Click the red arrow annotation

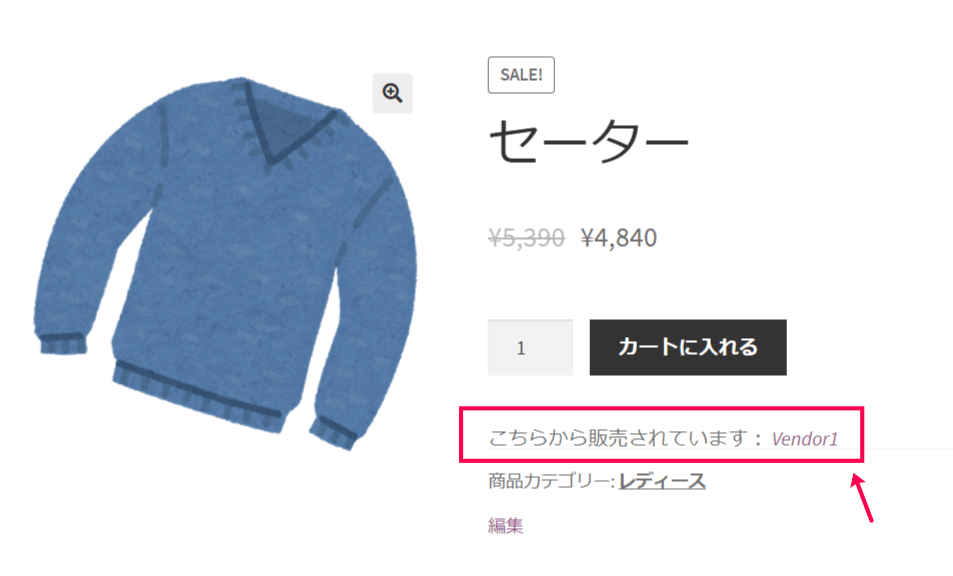[862, 498]
